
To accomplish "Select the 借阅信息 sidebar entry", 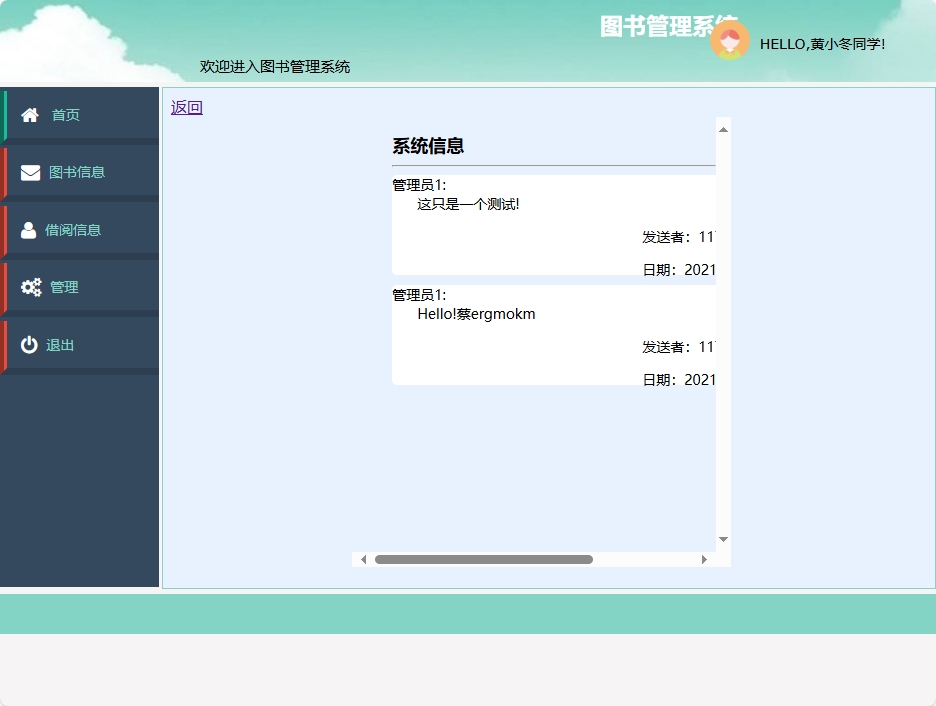I will pos(76,229).
